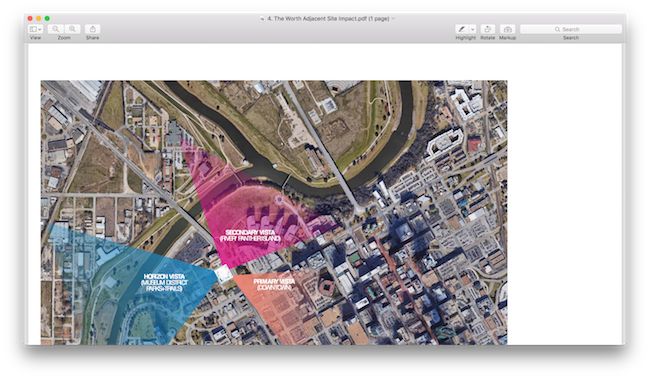Select the Highlight pen tool
This screenshot has width=650, height=379.
pyautogui.click(x=461, y=29)
